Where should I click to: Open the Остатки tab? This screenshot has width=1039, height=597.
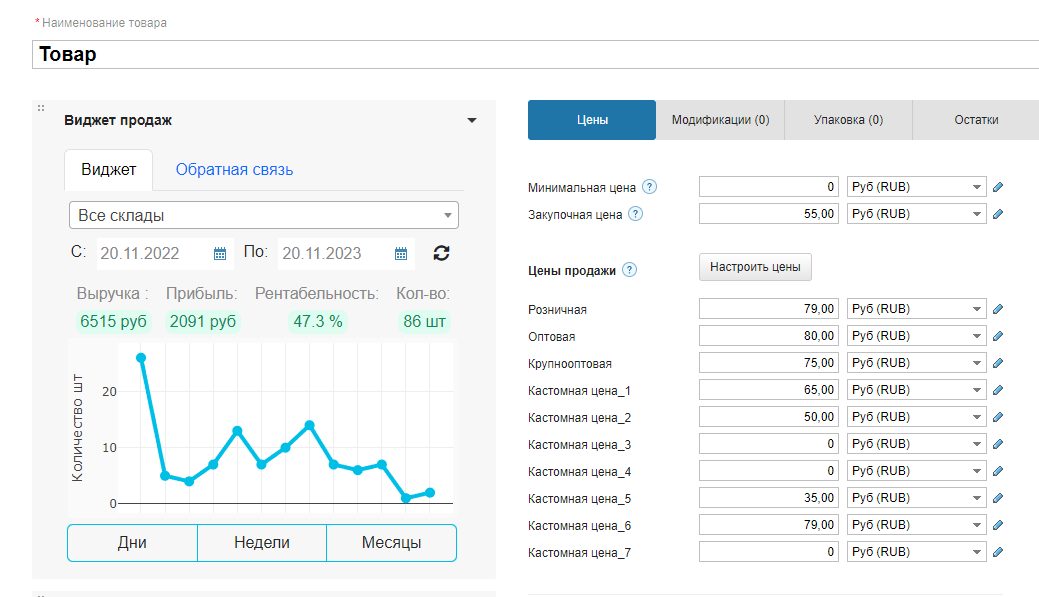(975, 120)
